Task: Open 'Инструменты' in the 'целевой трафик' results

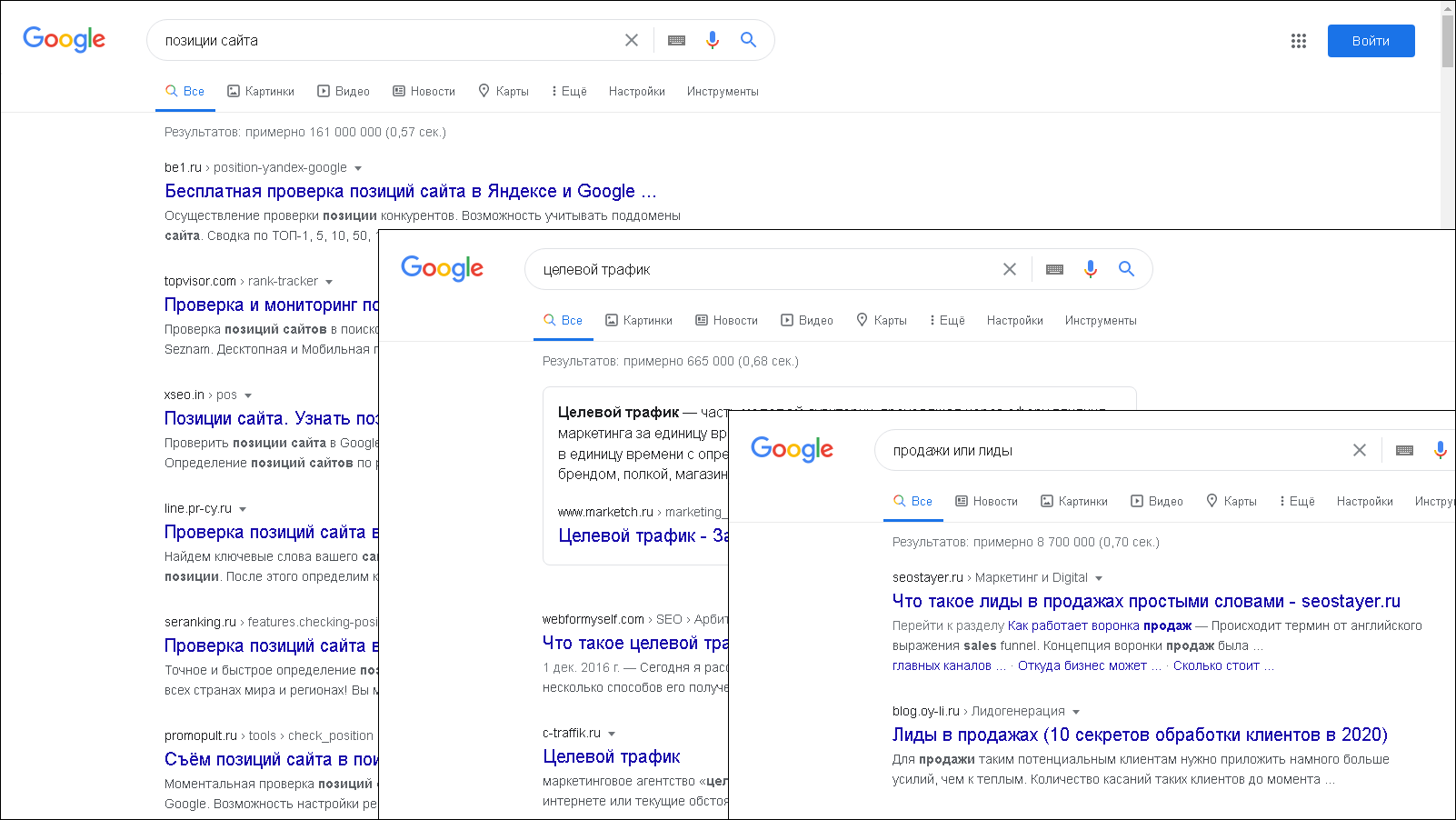Action: tap(1101, 321)
